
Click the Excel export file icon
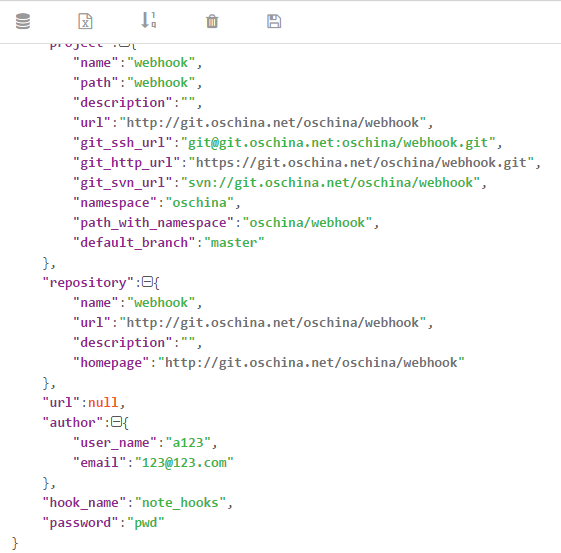tap(86, 21)
